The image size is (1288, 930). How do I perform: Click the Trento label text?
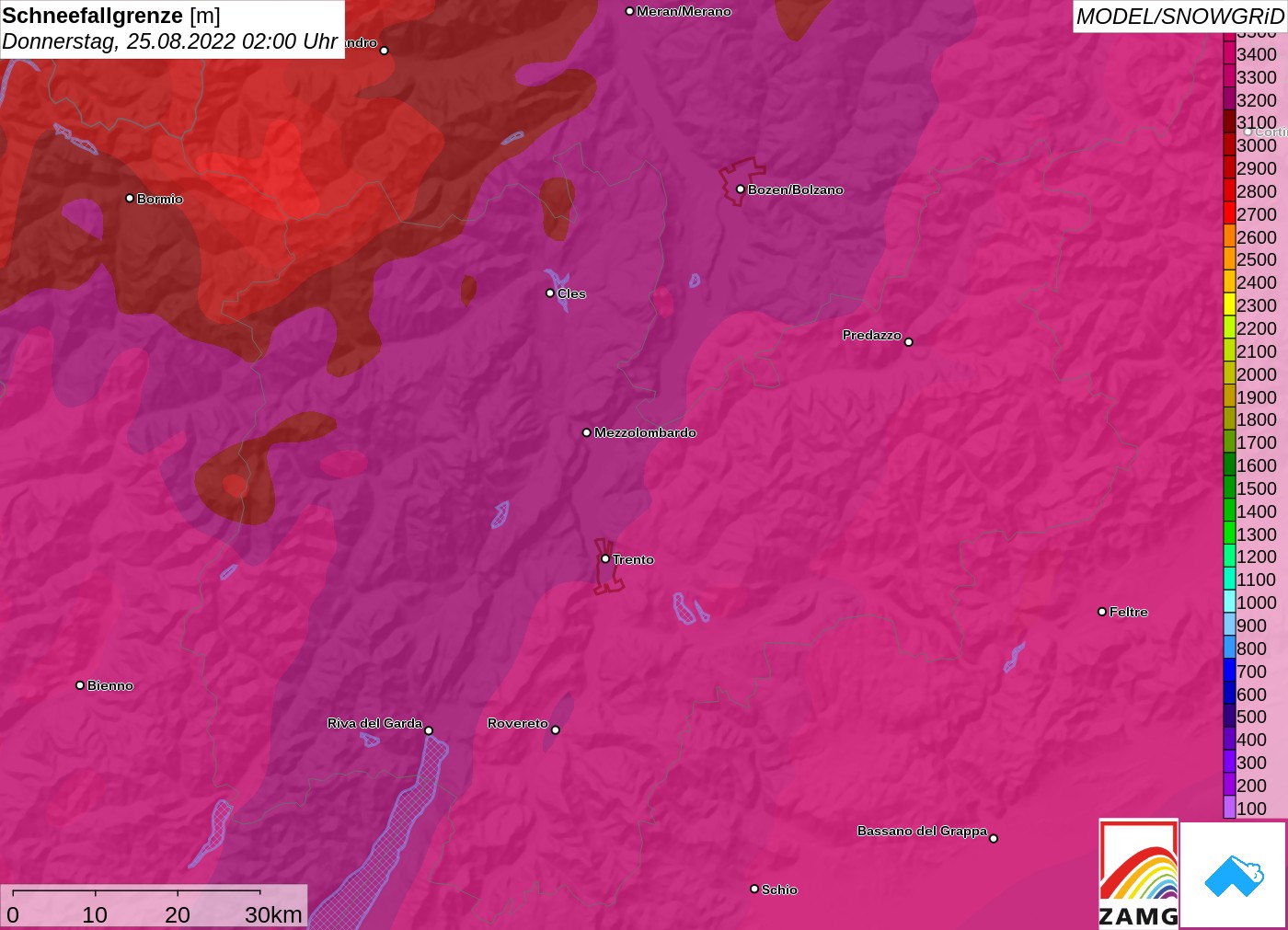(633, 559)
